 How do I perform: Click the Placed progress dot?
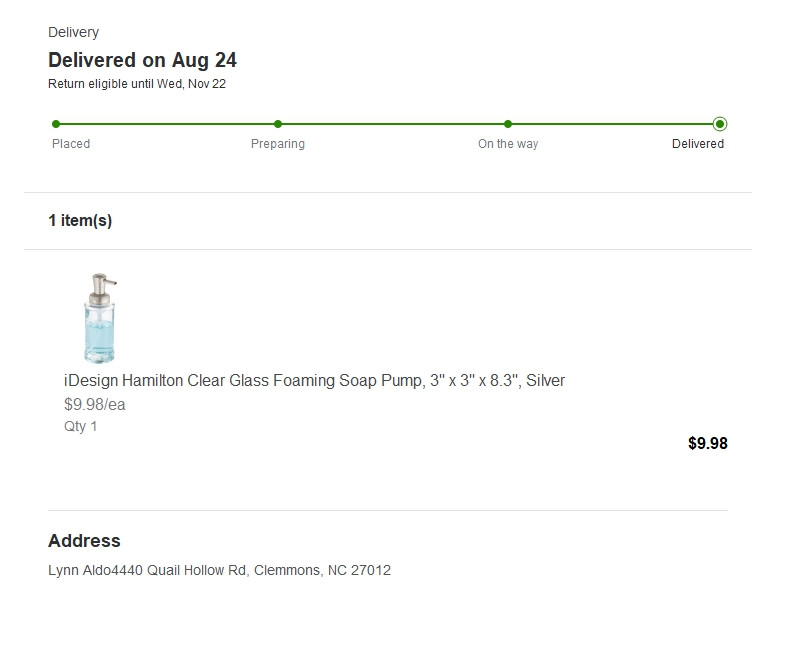(x=56, y=124)
